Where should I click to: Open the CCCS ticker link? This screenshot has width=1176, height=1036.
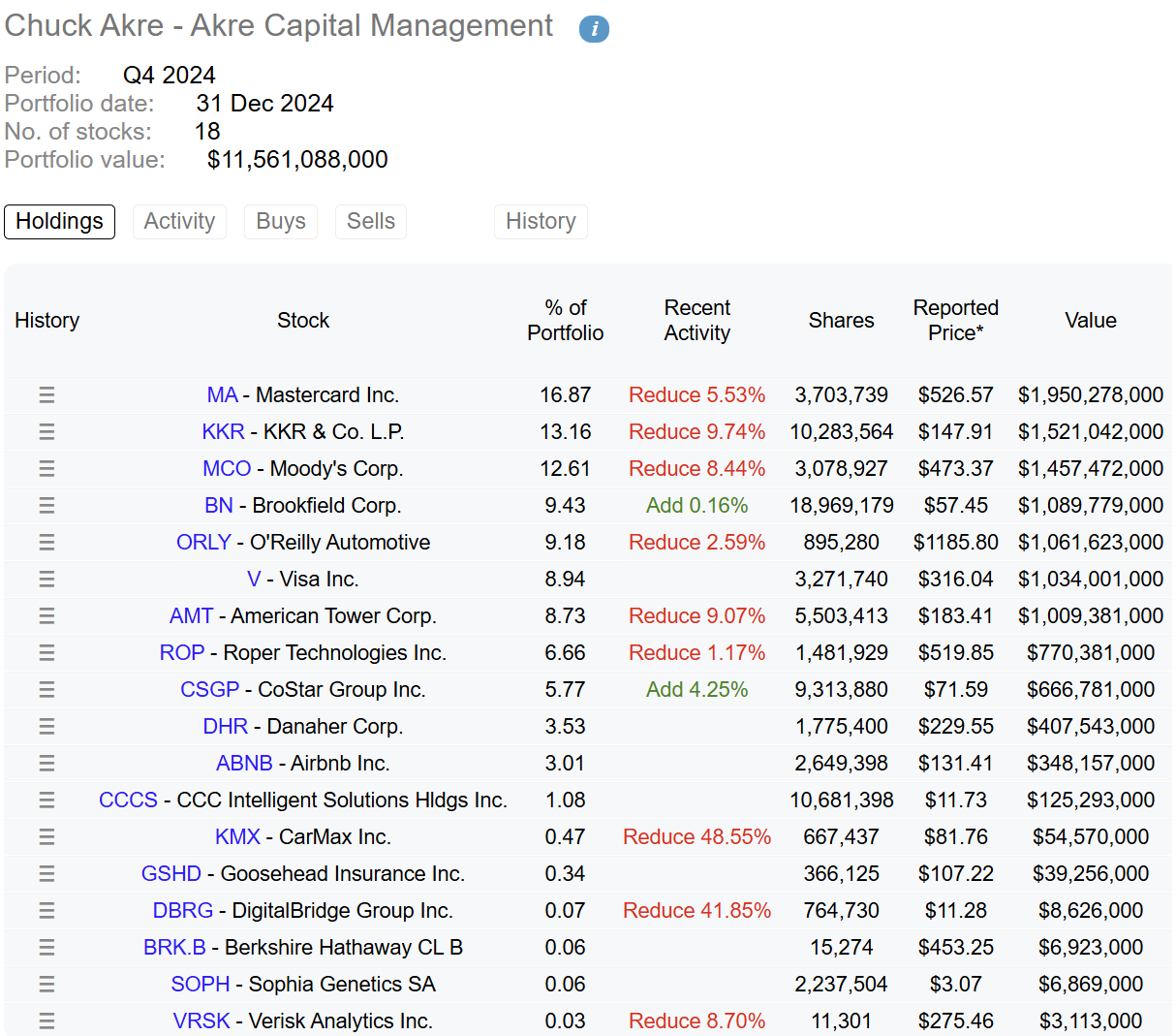pyautogui.click(x=128, y=800)
